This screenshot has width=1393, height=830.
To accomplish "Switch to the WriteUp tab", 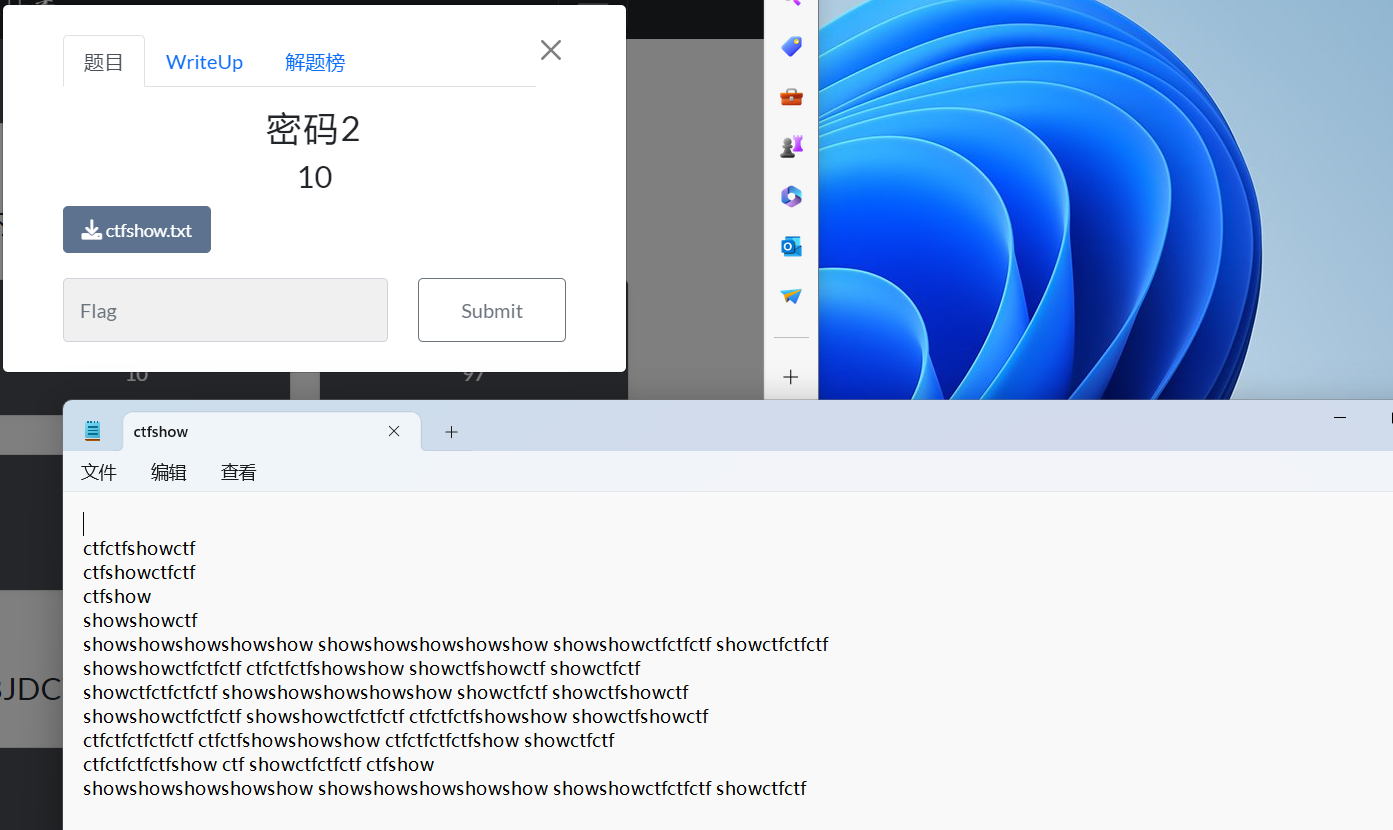I will tap(204, 62).
